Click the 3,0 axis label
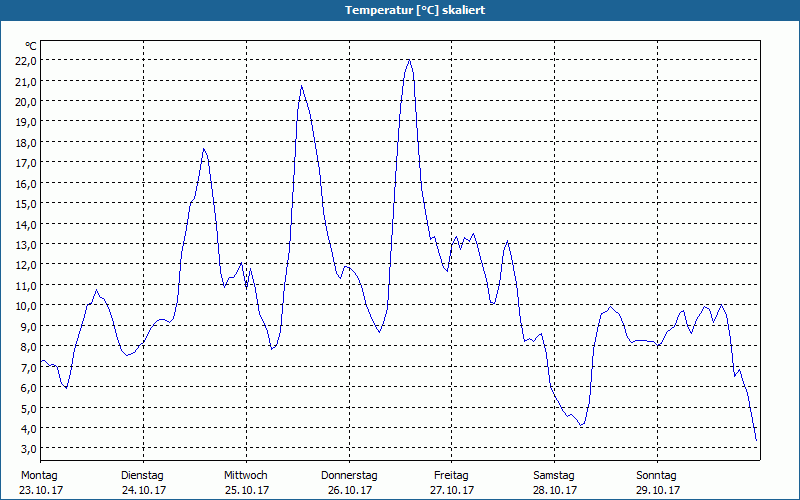This screenshot has height=500, width=800. pos(29,448)
